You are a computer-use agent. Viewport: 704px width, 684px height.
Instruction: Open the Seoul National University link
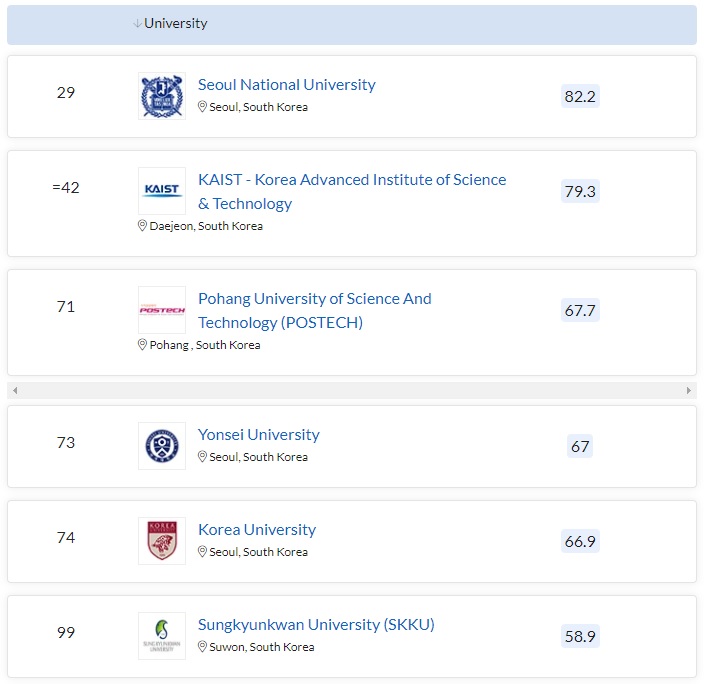286,85
